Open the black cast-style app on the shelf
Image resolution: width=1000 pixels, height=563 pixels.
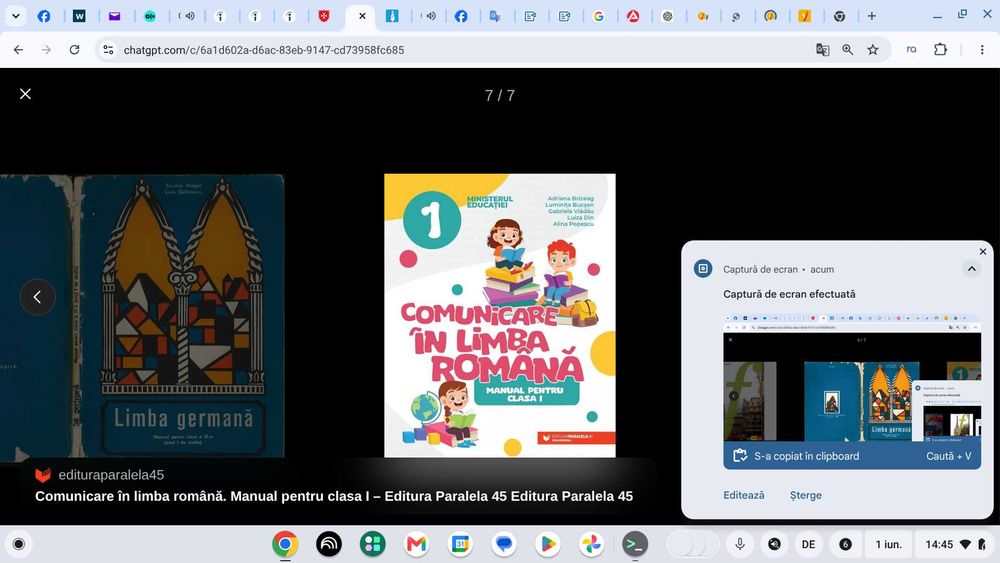[x=329, y=544]
